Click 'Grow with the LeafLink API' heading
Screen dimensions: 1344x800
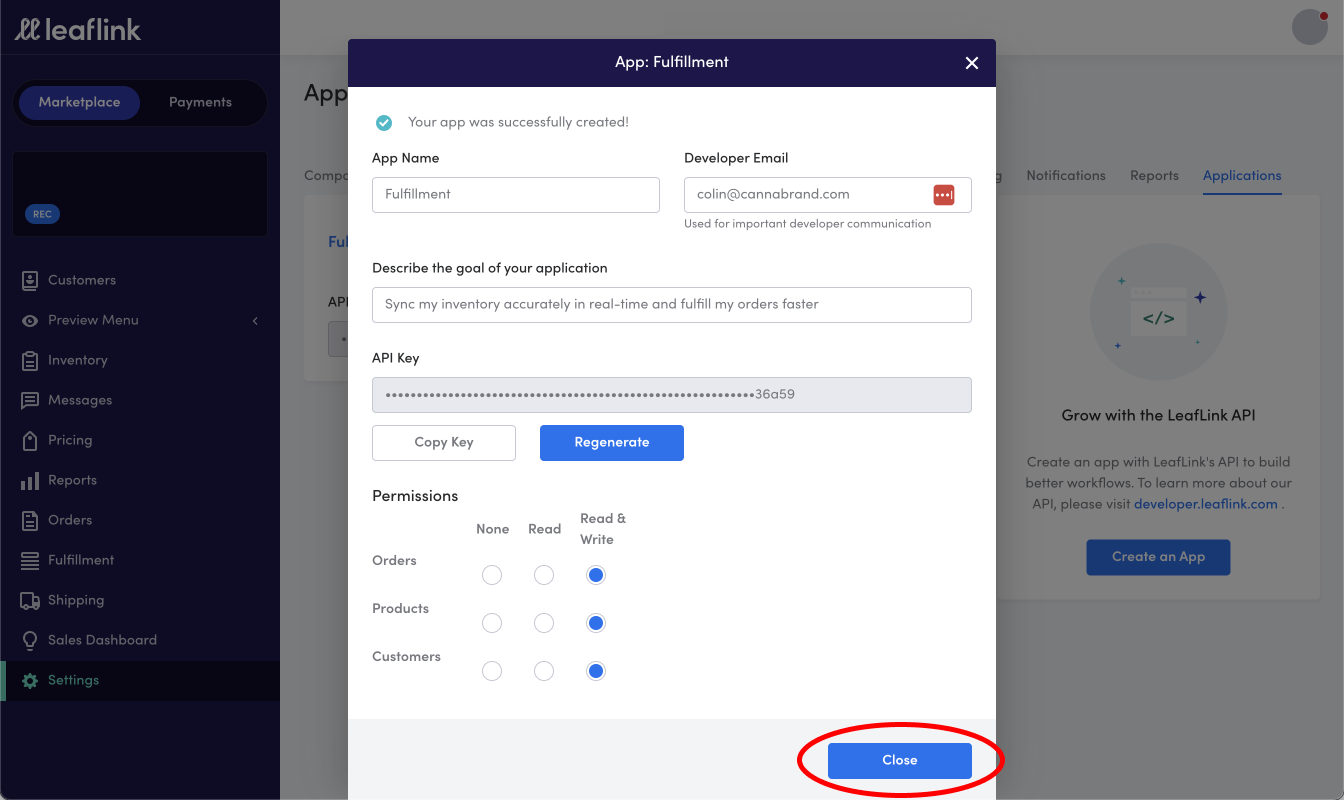point(1158,415)
